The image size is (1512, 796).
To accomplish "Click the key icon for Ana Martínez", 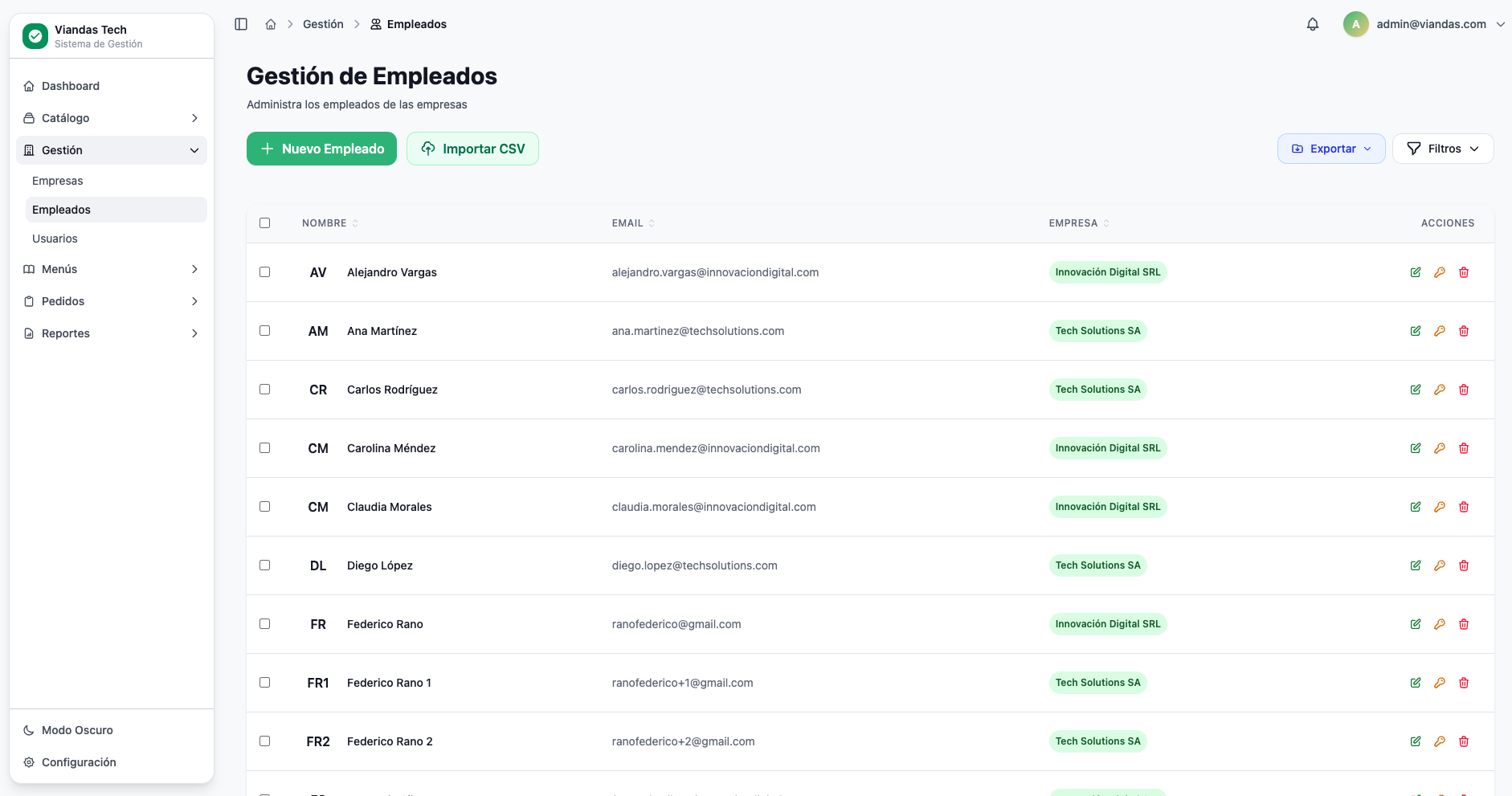I will [1440, 331].
